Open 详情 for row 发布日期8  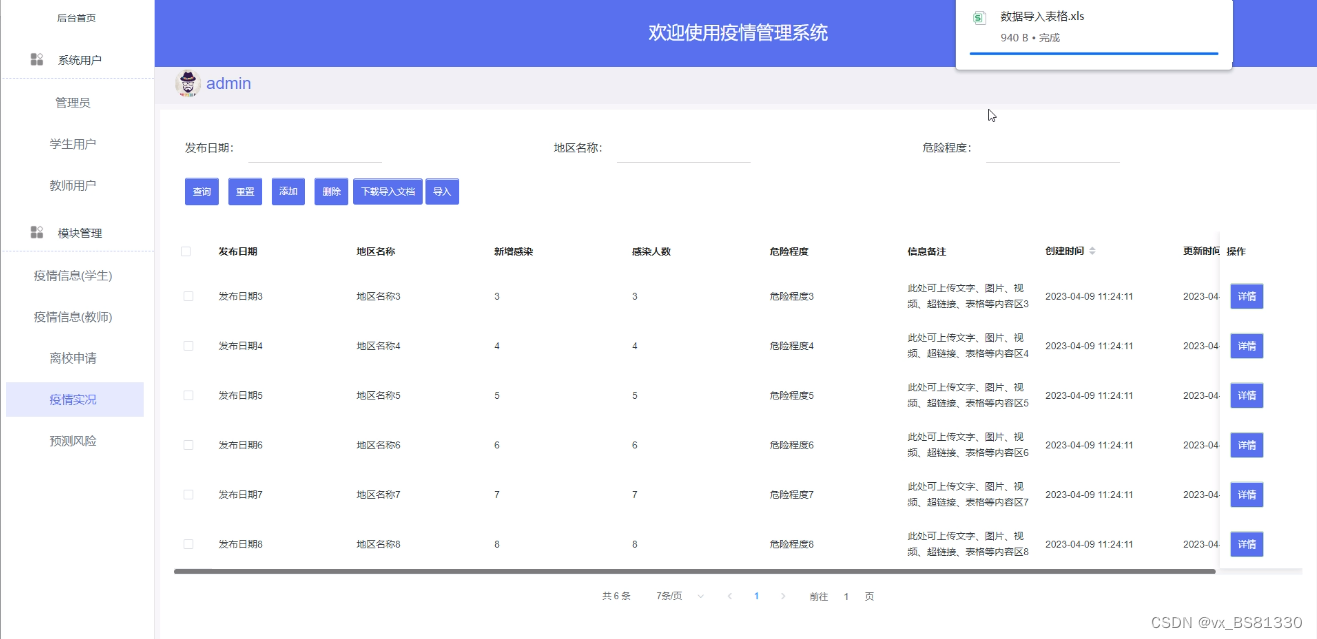[x=1247, y=544]
